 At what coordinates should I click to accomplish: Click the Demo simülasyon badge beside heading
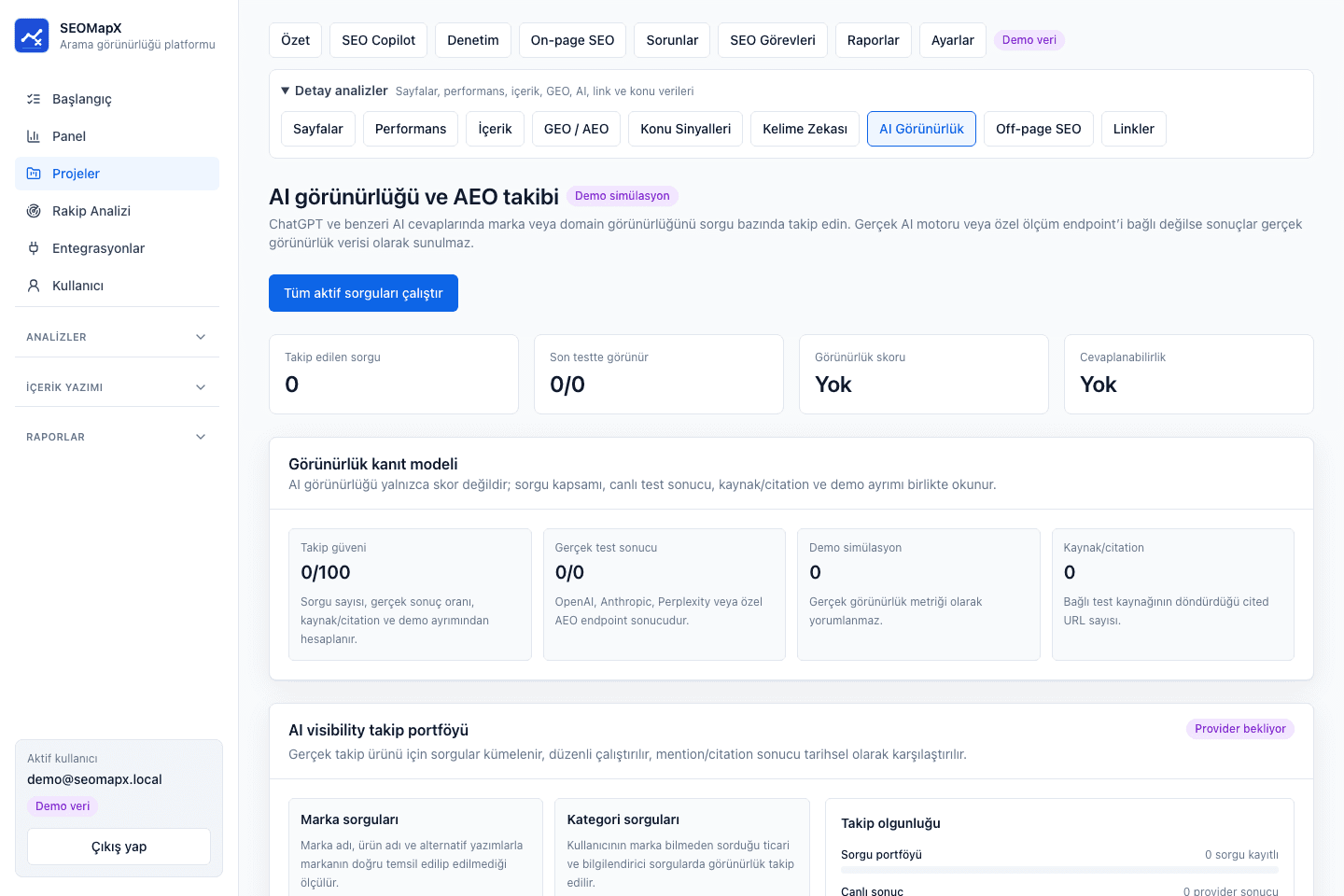coord(623,196)
